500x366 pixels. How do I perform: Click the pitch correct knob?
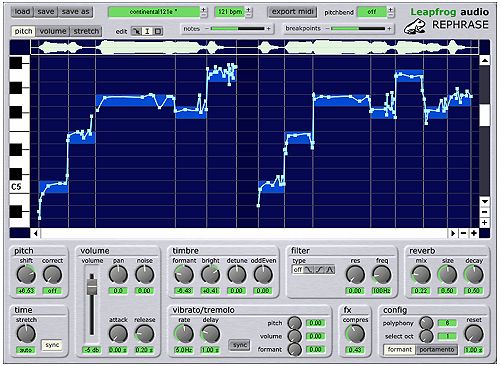(52, 275)
